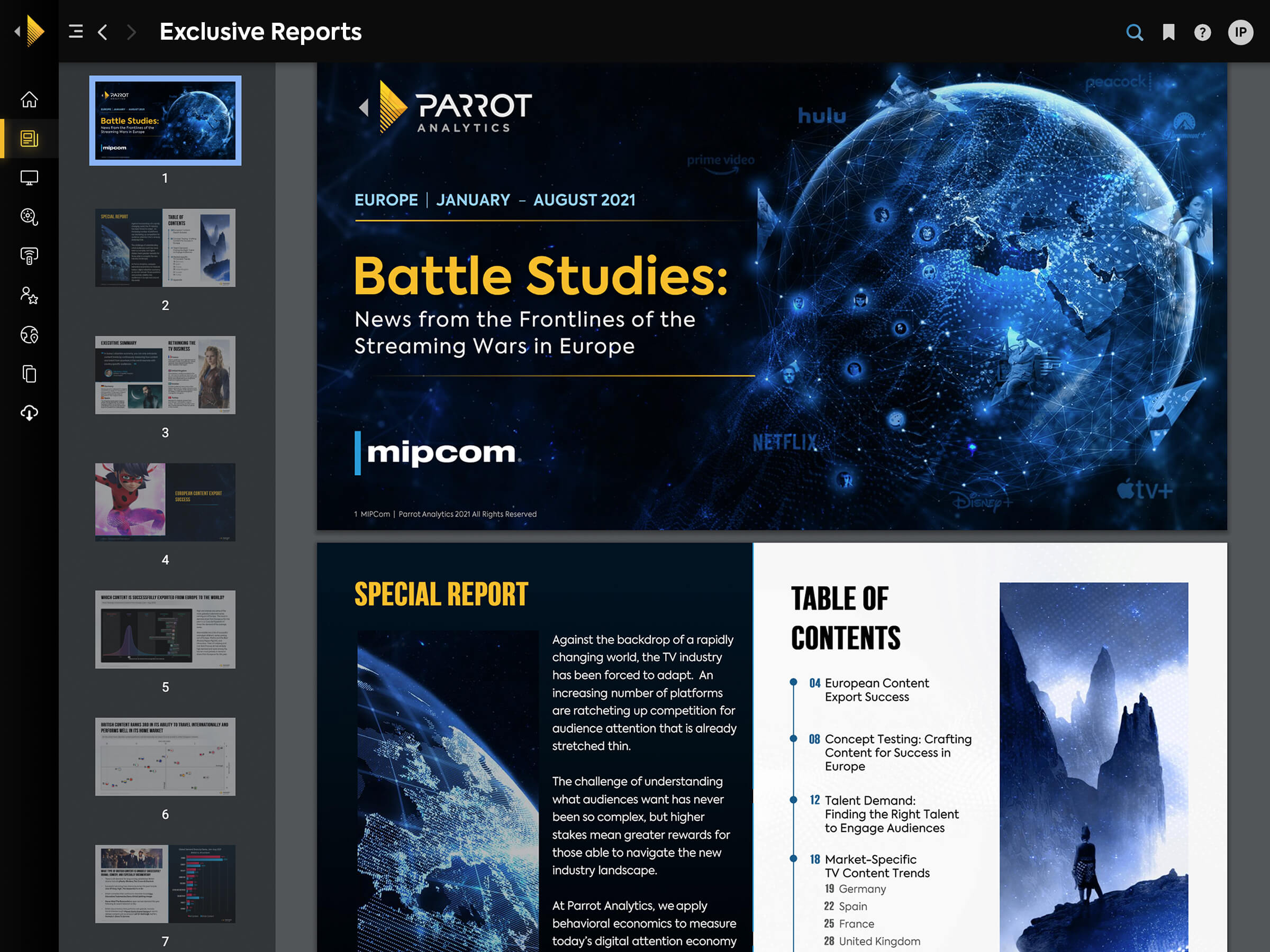Click the Exclusive Reports sidebar icon
The image size is (1270, 952).
click(x=29, y=139)
